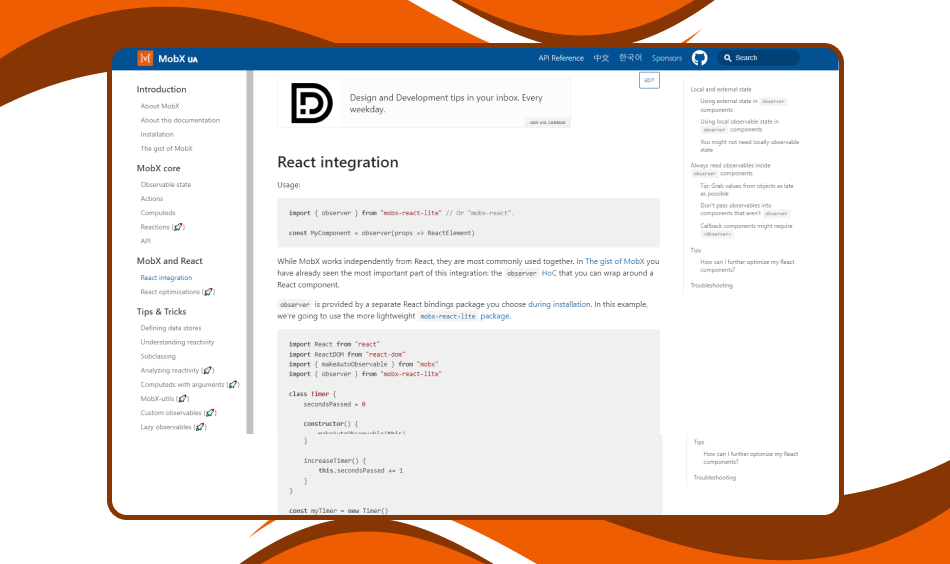Switch to Chinese (中文) docs
The width and height of the screenshot is (950, 564).
(601, 58)
